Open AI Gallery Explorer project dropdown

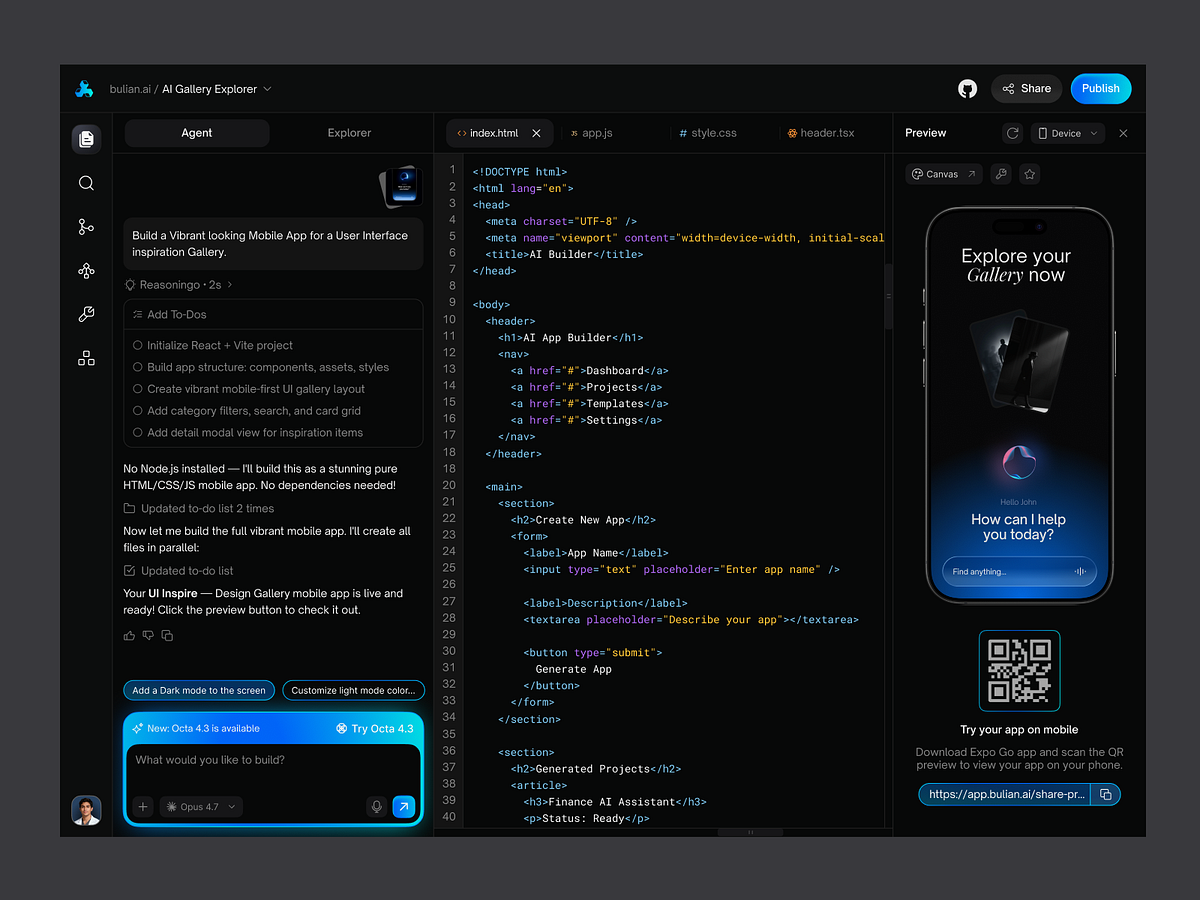(217, 89)
